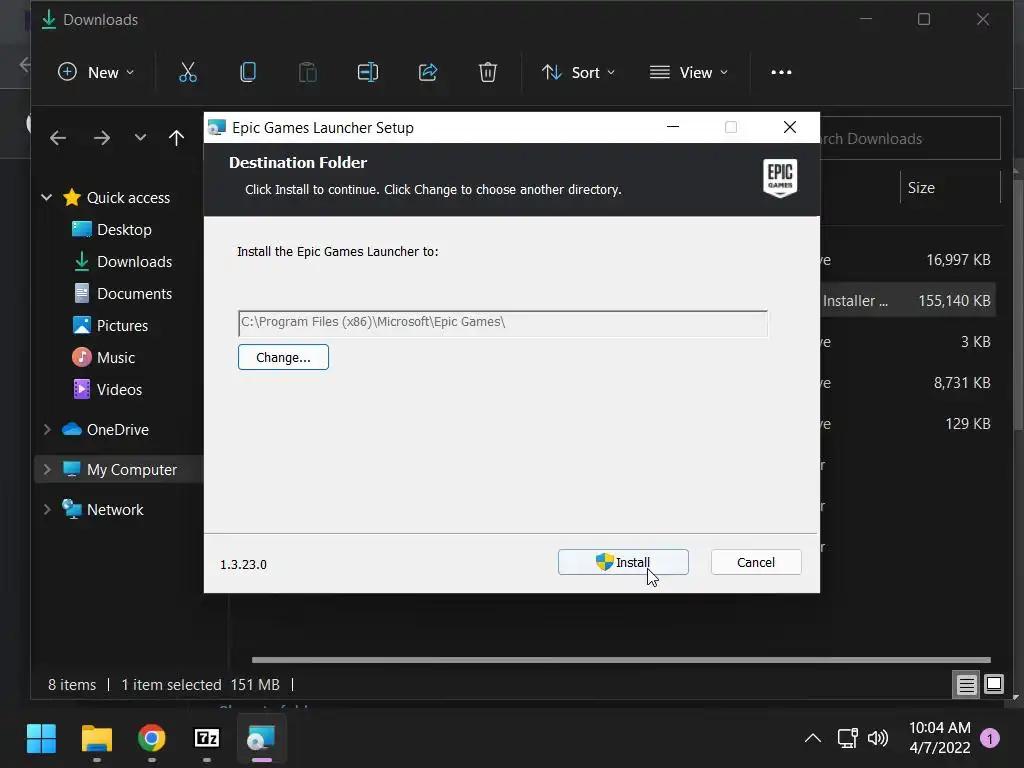Image resolution: width=1024 pixels, height=768 pixels.
Task: Click the installer icon on the taskbar
Action: click(261, 739)
